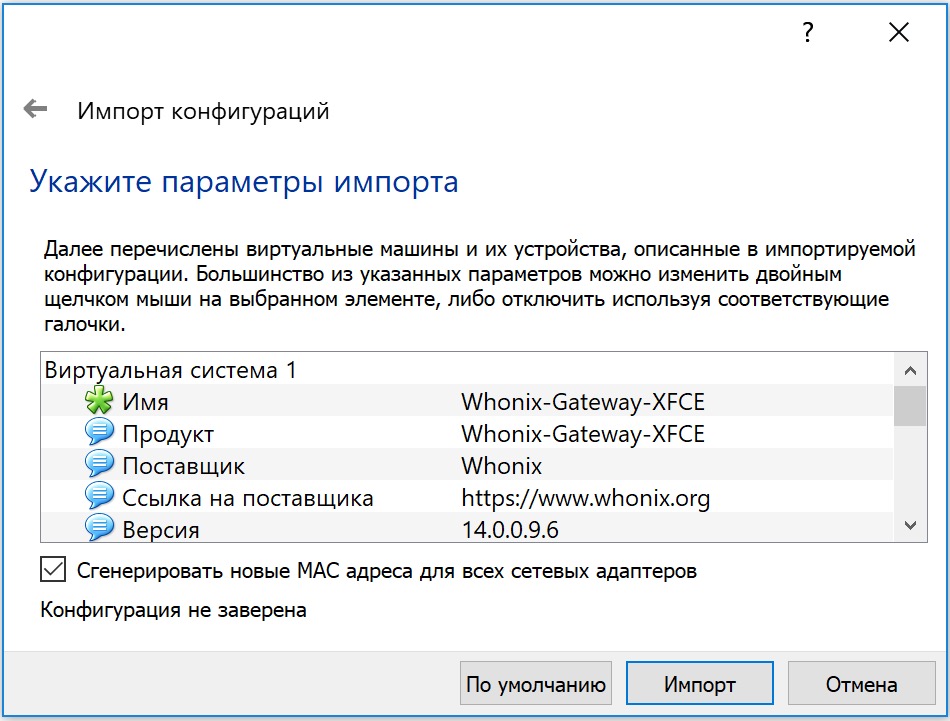
Task: Reset settings with По умолчанию button
Action: point(536,683)
